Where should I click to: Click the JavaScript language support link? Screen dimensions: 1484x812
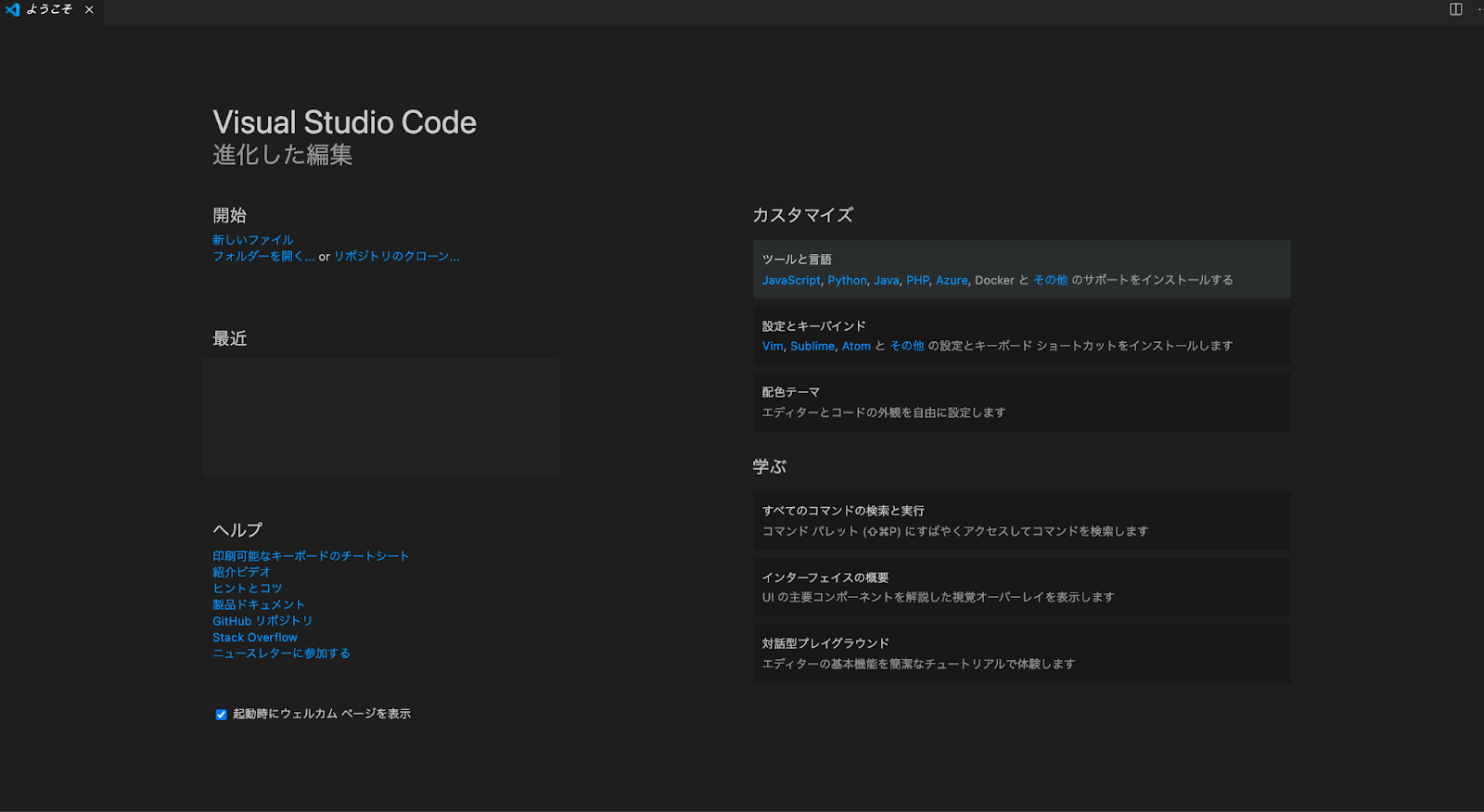[791, 280]
